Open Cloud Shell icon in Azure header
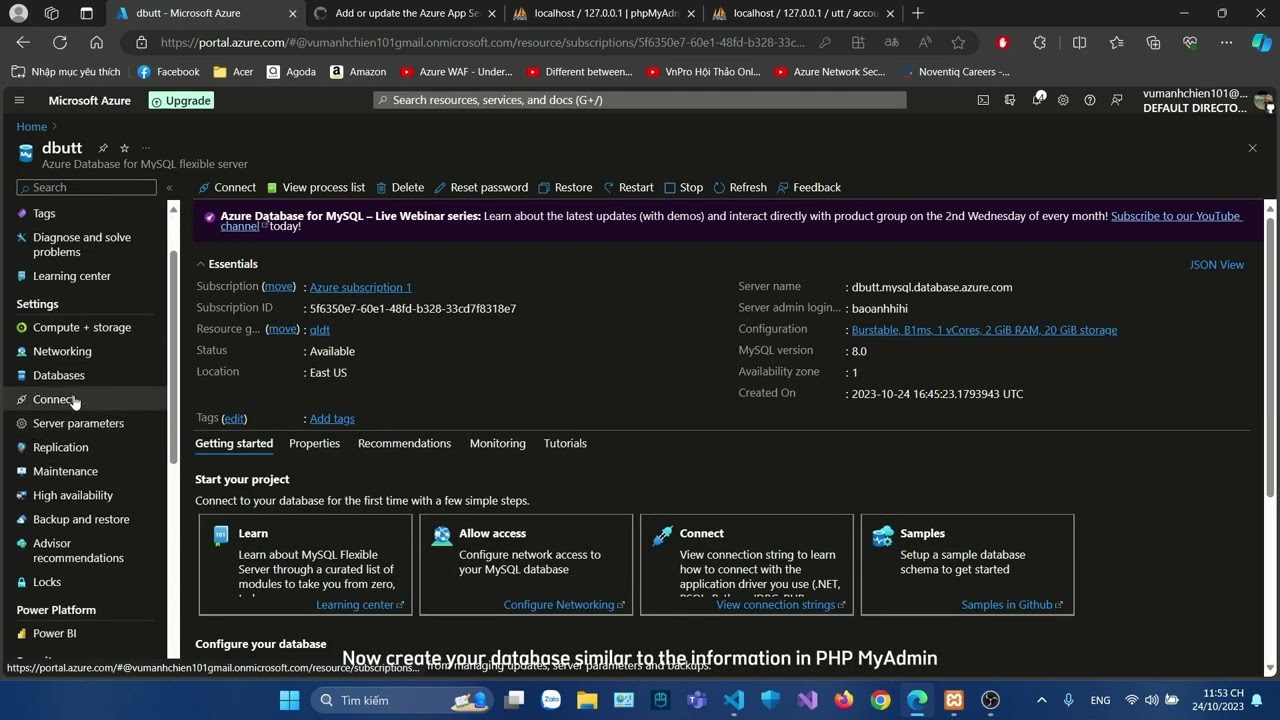The image size is (1280, 720). click(x=983, y=100)
